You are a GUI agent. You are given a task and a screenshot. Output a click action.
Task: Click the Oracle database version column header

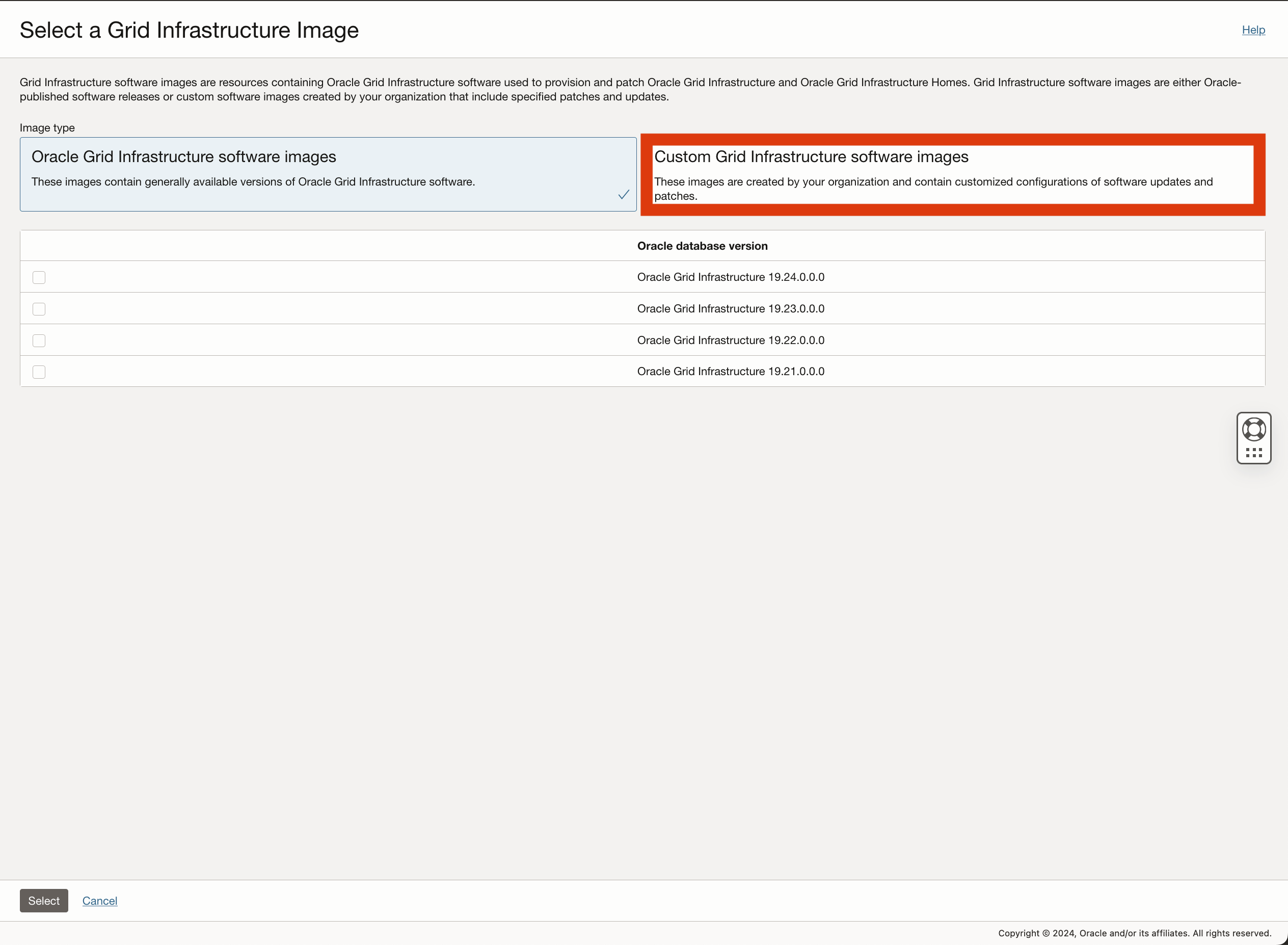coord(702,245)
